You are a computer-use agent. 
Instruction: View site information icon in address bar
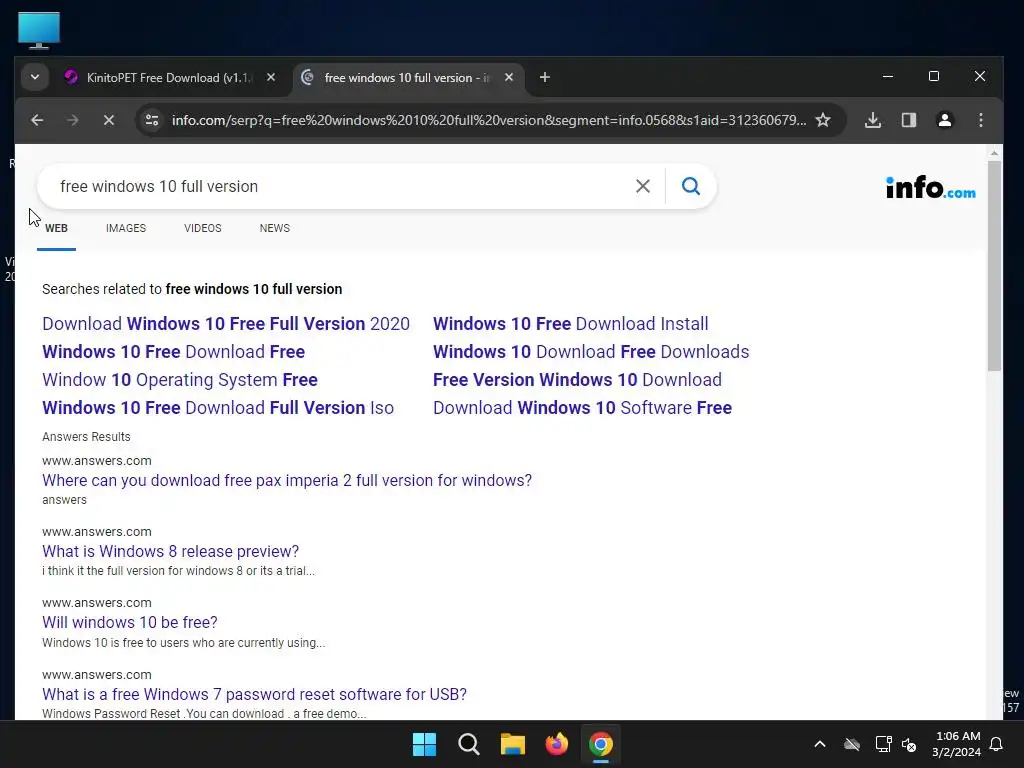pos(152,120)
